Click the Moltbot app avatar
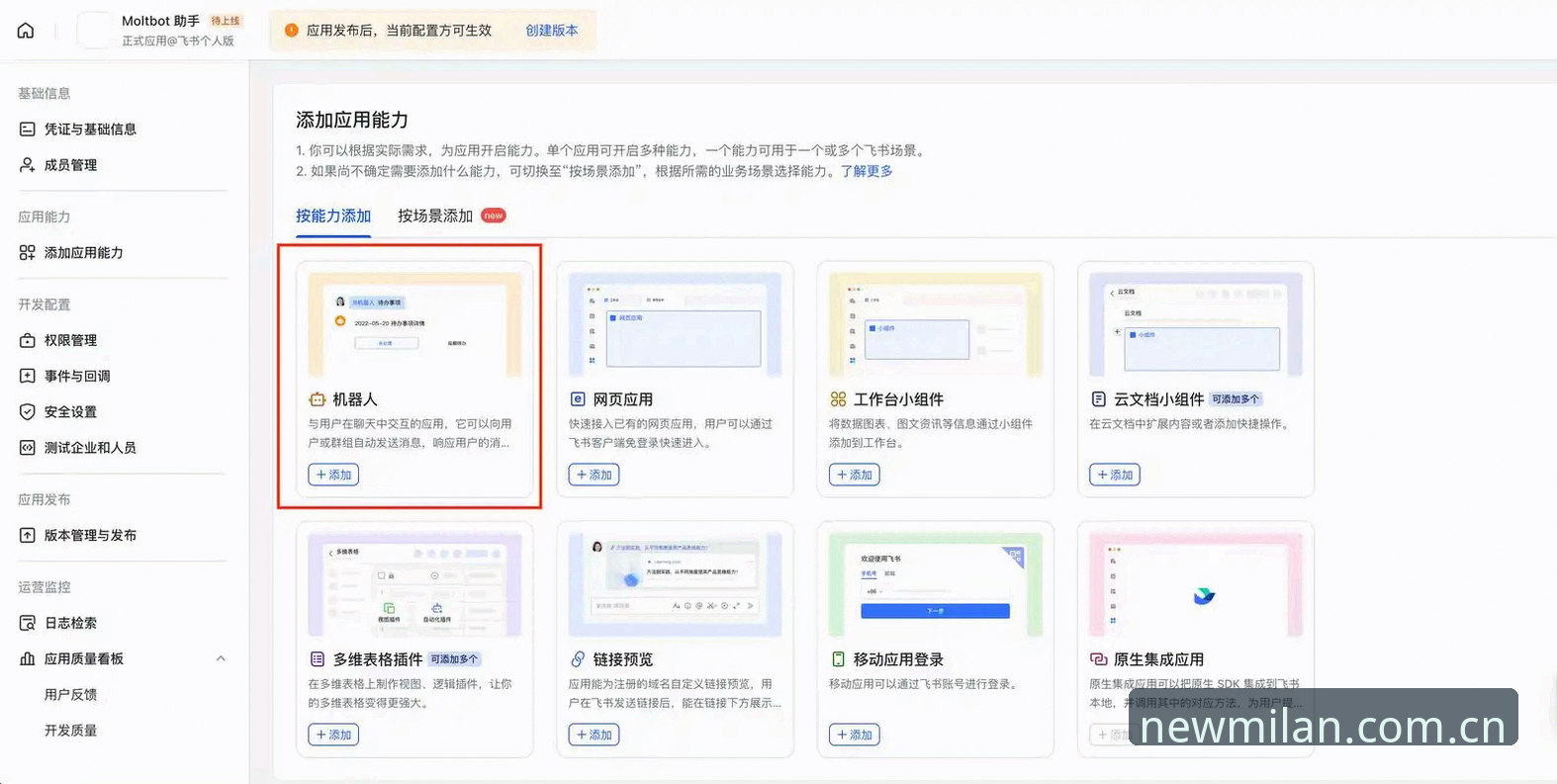 (x=94, y=30)
